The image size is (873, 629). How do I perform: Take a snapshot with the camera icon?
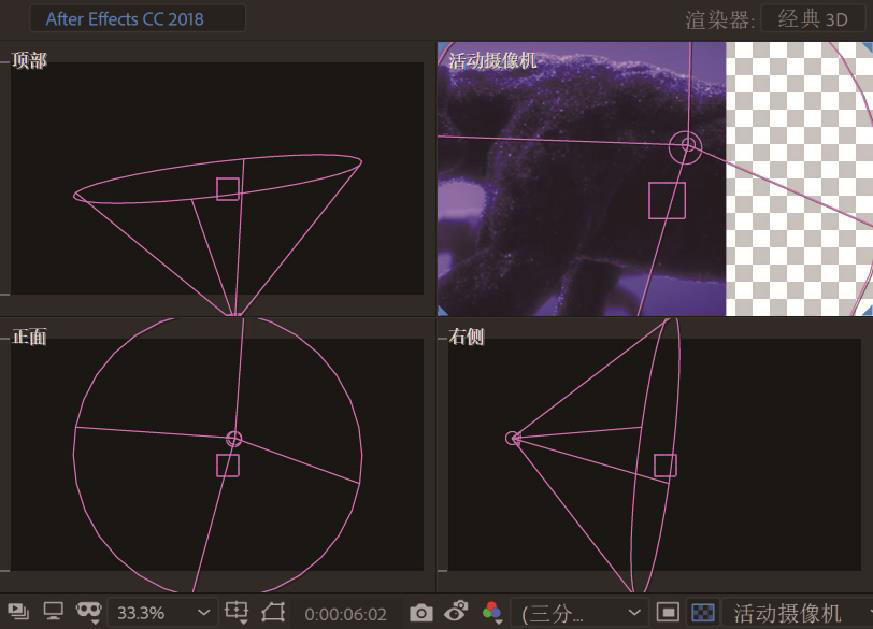pyautogui.click(x=421, y=613)
